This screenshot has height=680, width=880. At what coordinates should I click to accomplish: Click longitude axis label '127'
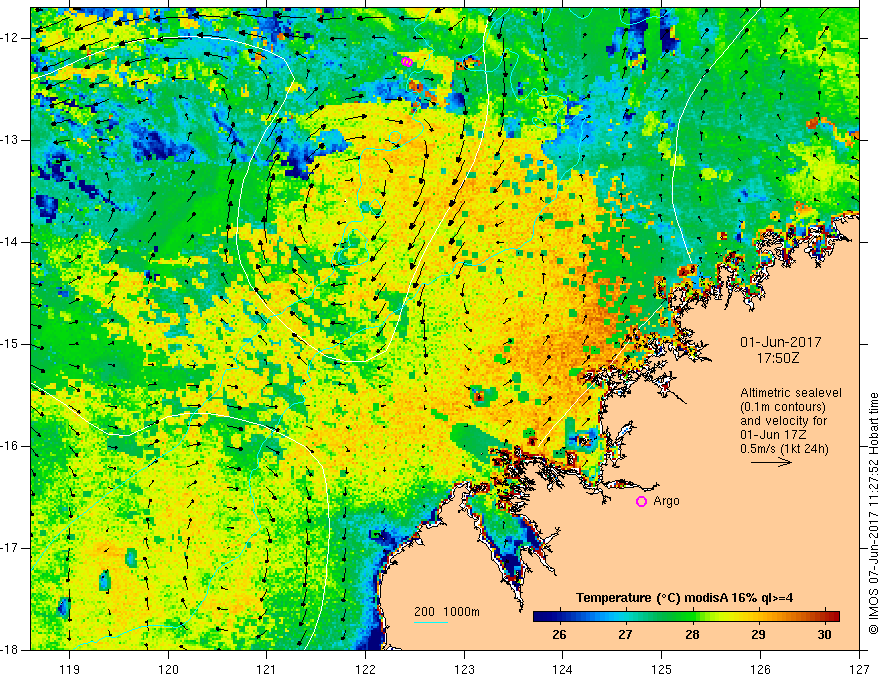pos(859,669)
